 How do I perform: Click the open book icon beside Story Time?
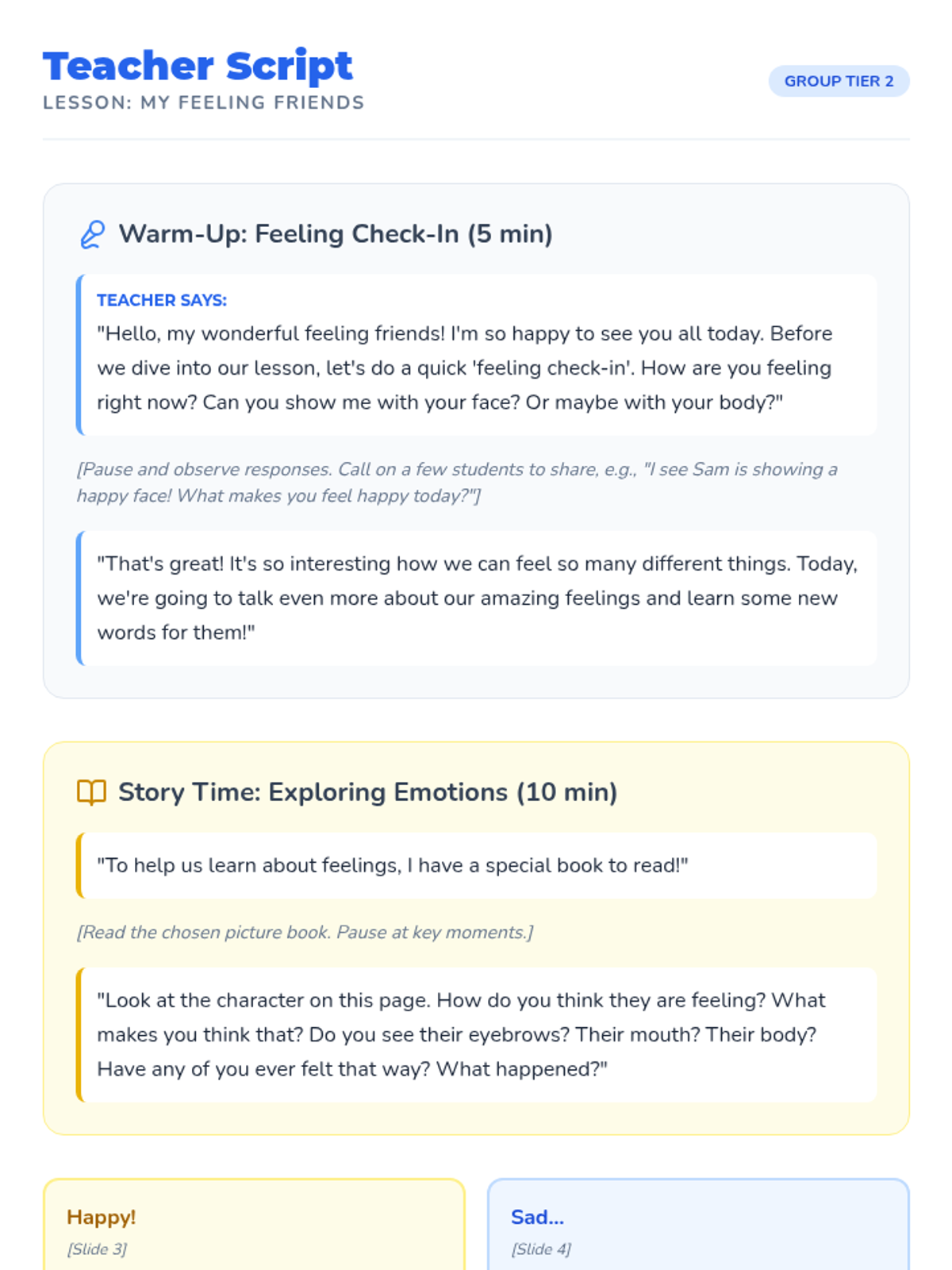[x=91, y=792]
